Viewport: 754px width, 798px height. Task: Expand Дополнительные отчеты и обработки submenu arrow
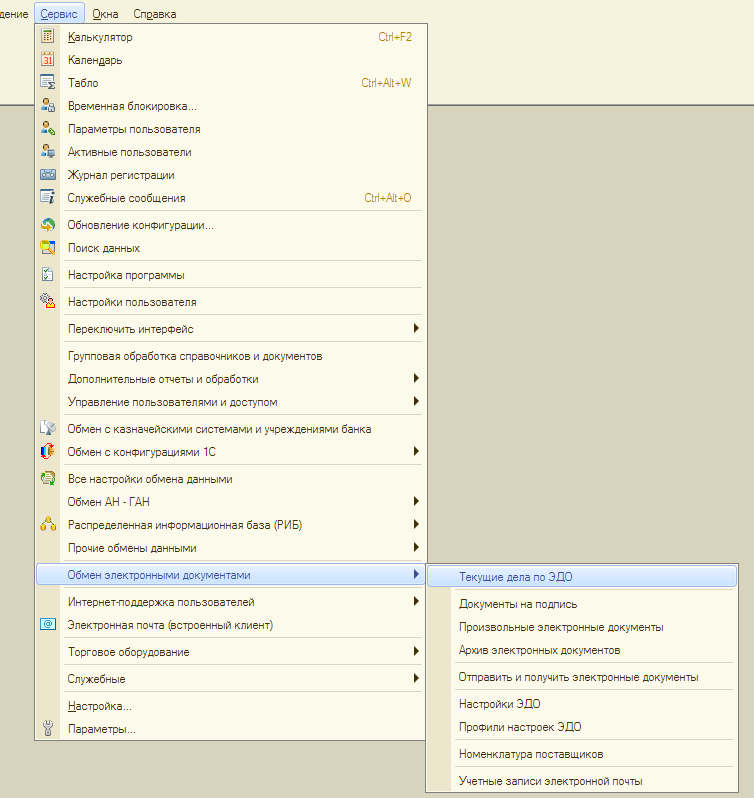pos(415,379)
